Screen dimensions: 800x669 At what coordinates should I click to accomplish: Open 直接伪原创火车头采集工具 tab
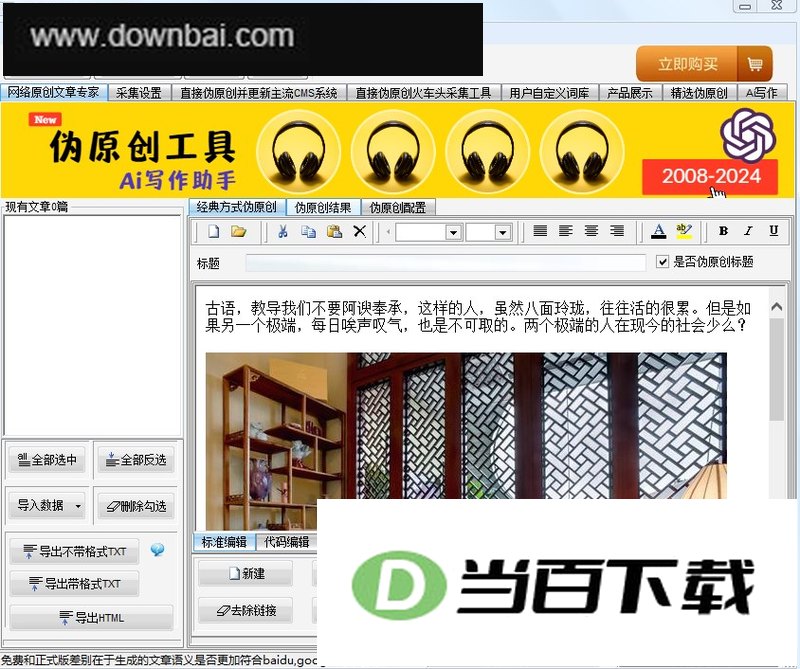coord(423,93)
